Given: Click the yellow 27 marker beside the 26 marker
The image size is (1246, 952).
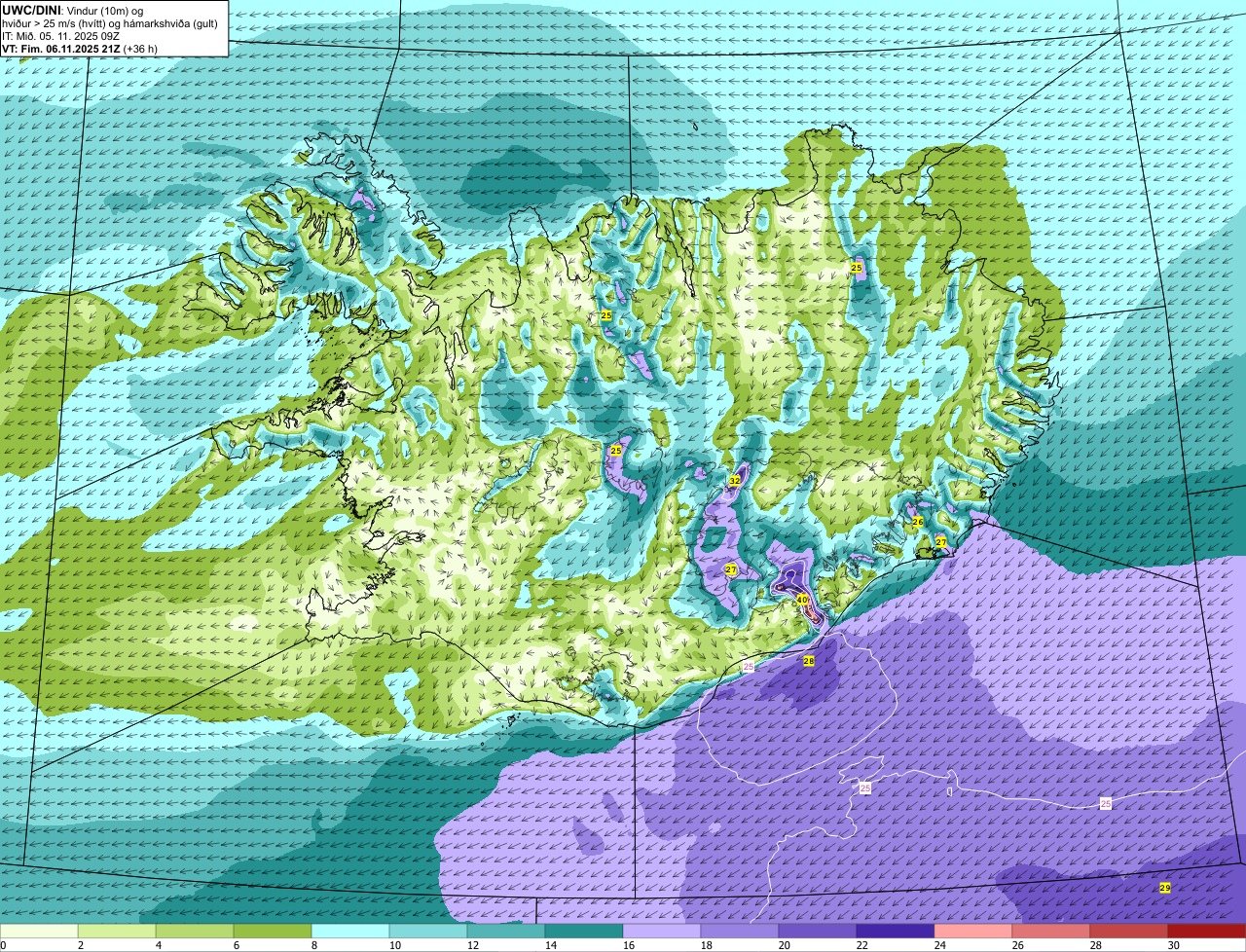Looking at the screenshot, I should pyautogui.click(x=941, y=542).
